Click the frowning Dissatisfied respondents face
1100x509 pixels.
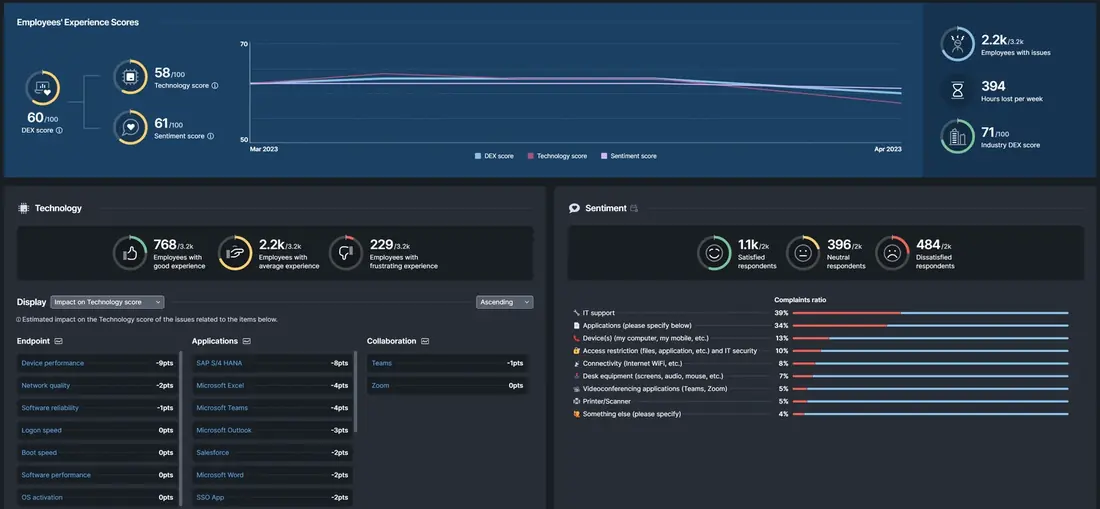[x=892, y=252]
